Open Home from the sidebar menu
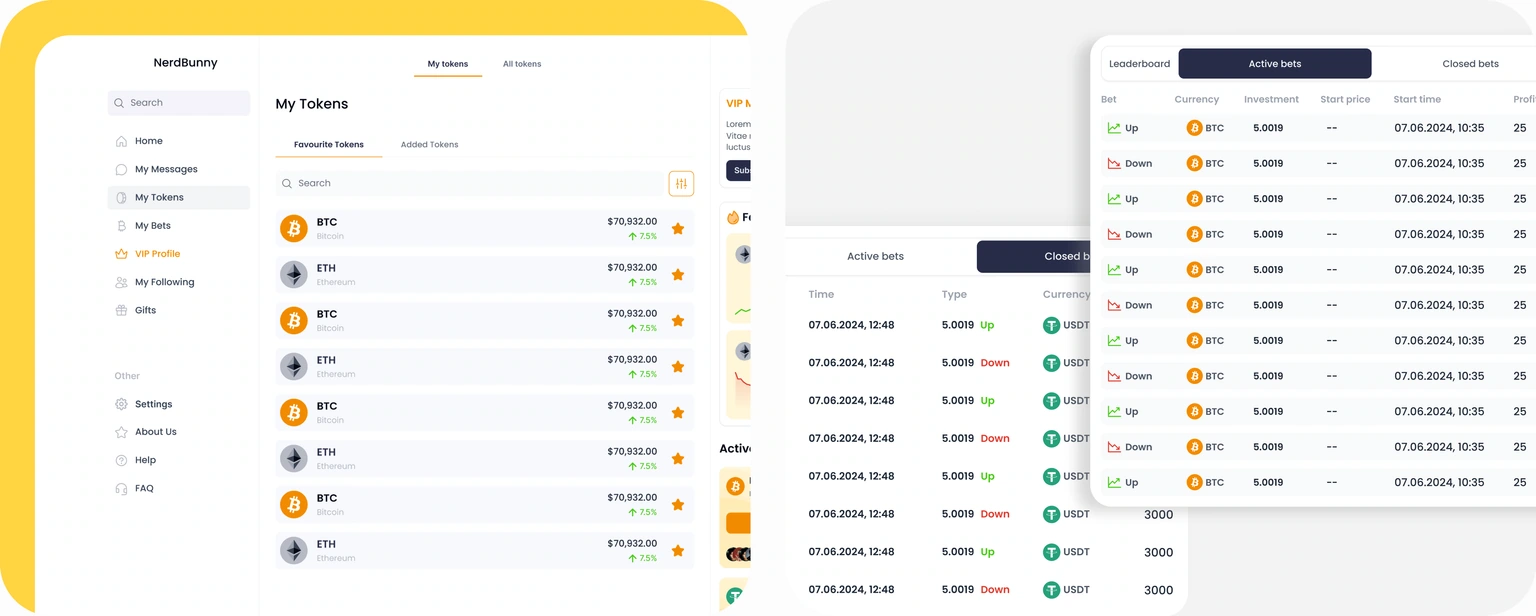The width and height of the screenshot is (1536, 616). pos(149,141)
